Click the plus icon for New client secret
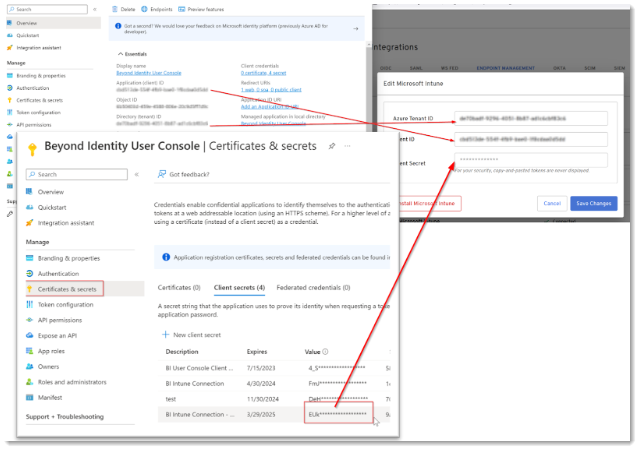This screenshot has width=640, height=451. pyautogui.click(x=166, y=333)
